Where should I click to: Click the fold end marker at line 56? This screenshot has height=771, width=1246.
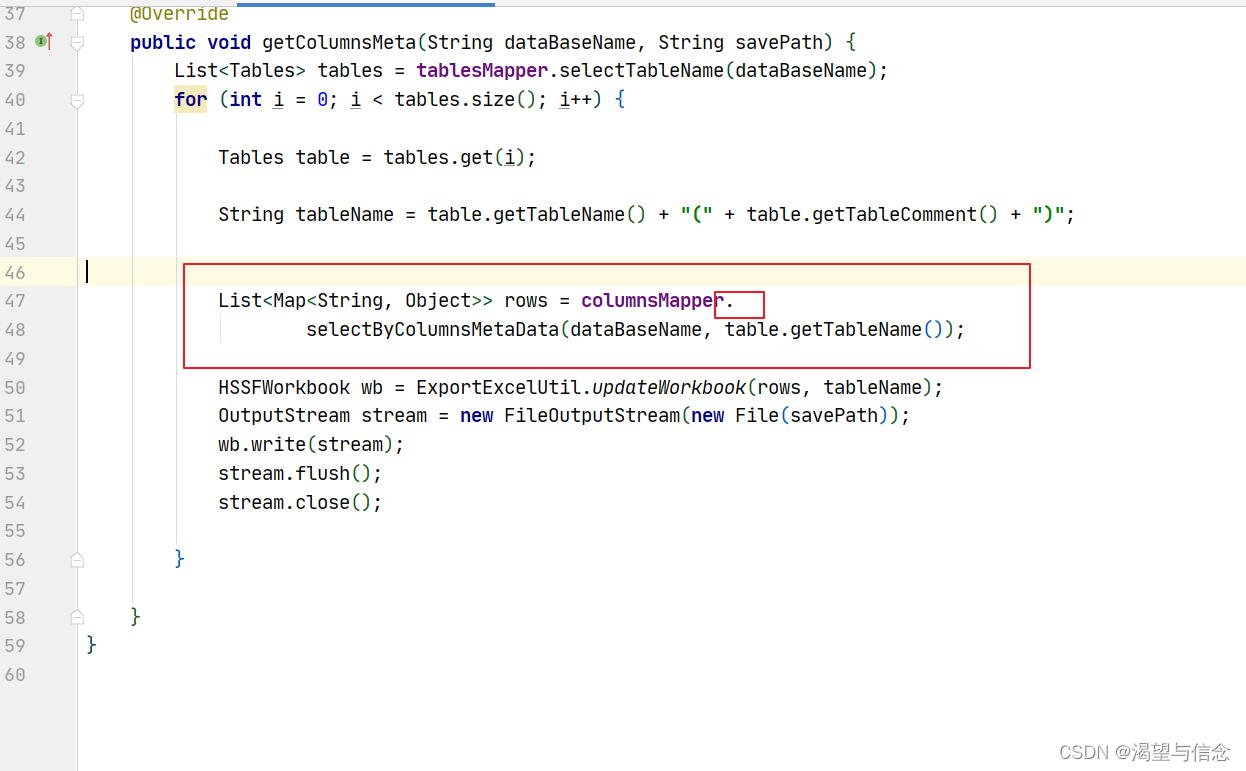(x=77, y=559)
